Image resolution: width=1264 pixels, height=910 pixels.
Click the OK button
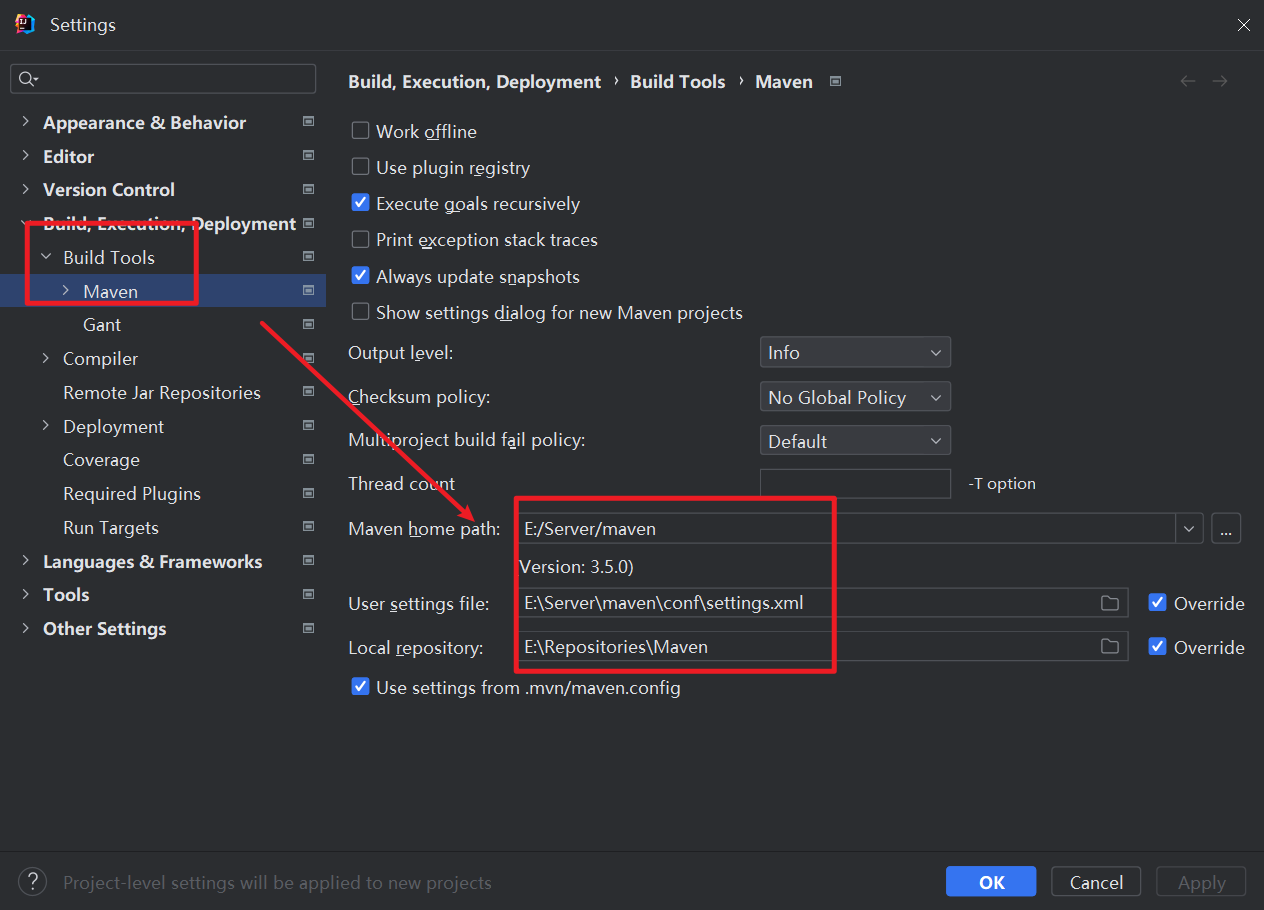pyautogui.click(x=992, y=882)
